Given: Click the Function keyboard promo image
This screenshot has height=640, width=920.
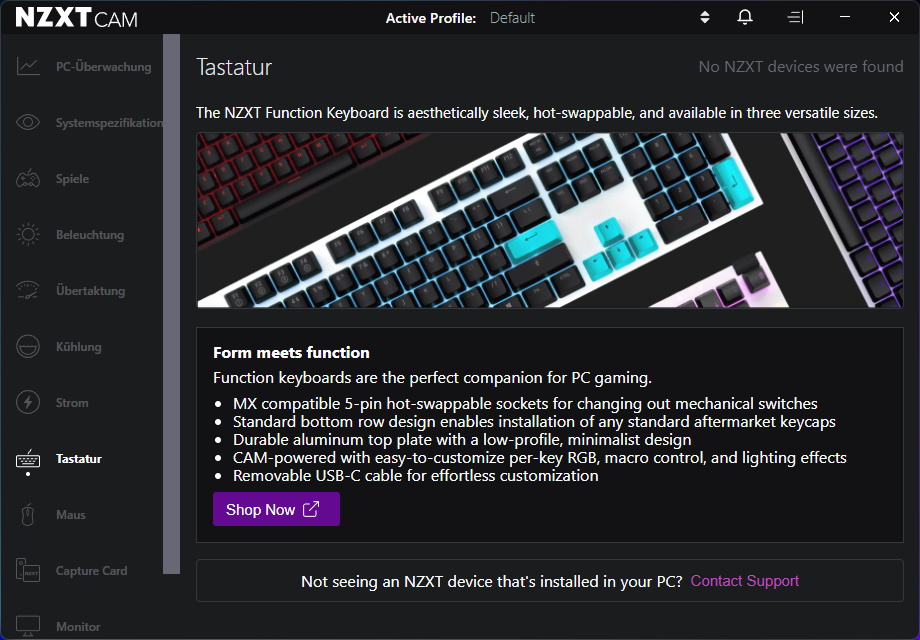Looking at the screenshot, I should (x=549, y=220).
